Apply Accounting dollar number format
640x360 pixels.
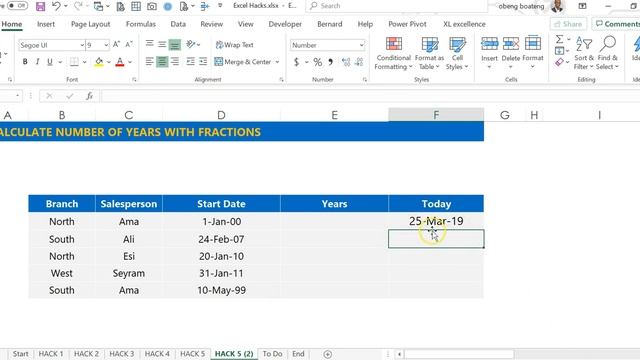296,62
